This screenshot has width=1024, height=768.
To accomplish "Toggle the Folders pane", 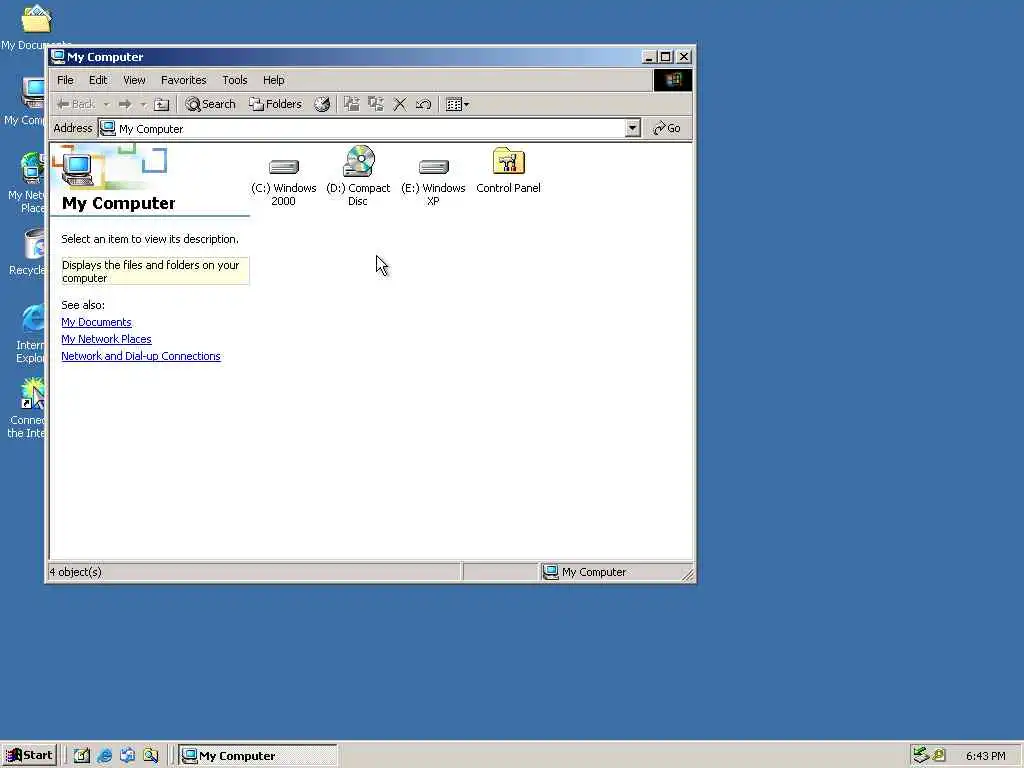I will point(275,104).
